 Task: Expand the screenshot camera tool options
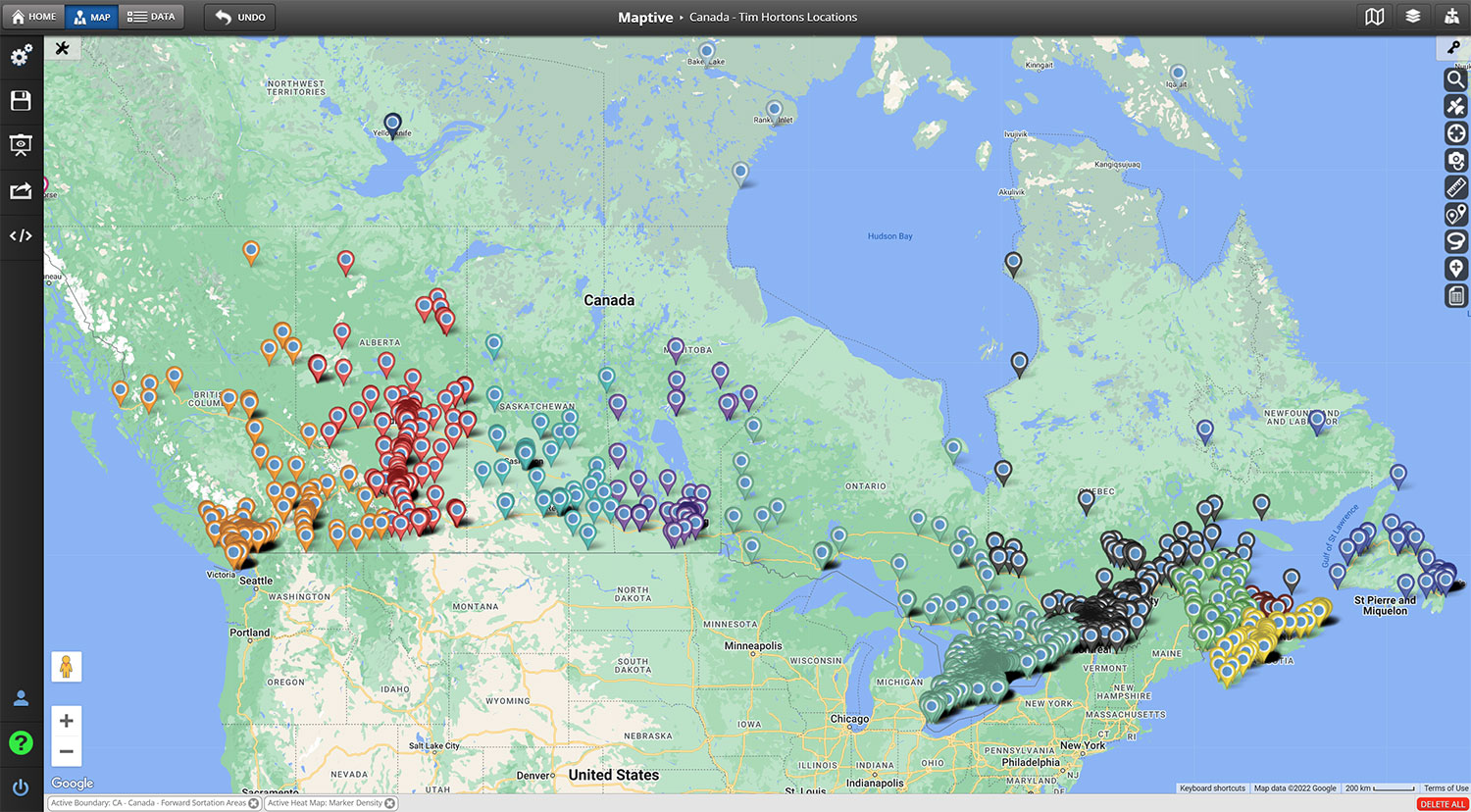coord(1456,160)
